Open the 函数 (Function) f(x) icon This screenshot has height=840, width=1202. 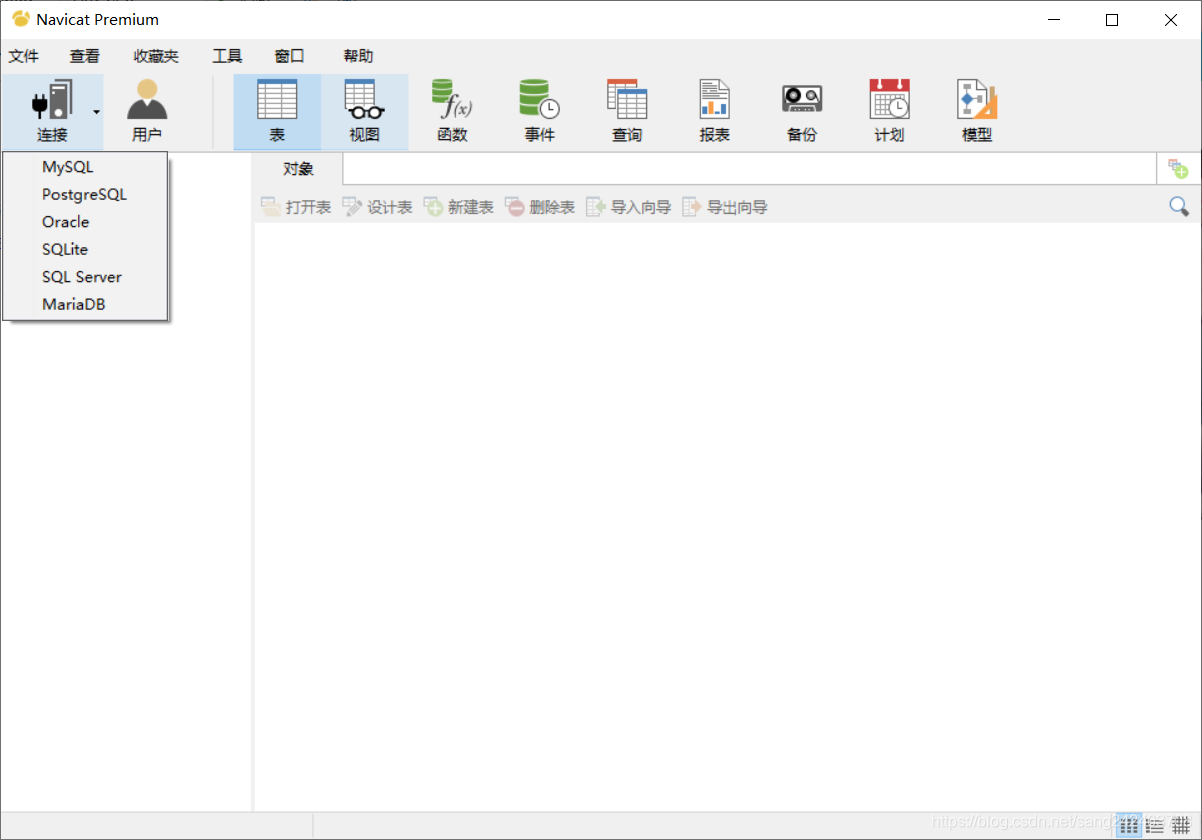pos(452,100)
